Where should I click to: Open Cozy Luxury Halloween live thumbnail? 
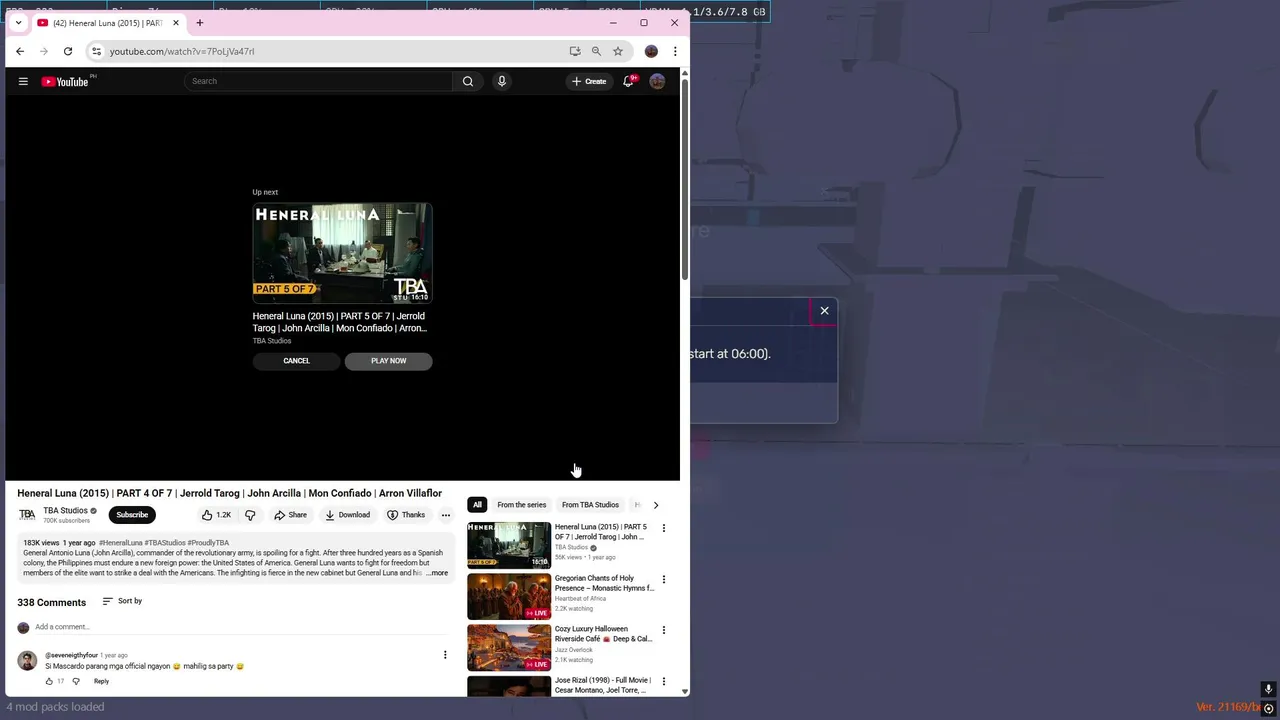coord(509,647)
